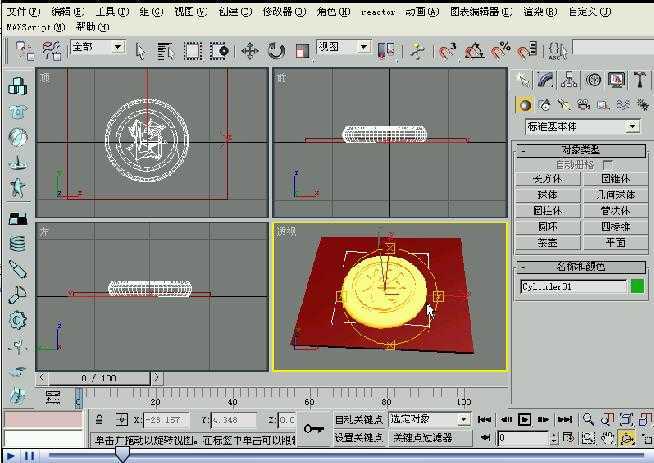Screen dimensions: 654x463
Task: Collapse the 对象类型 rollout
Action: 581,150
